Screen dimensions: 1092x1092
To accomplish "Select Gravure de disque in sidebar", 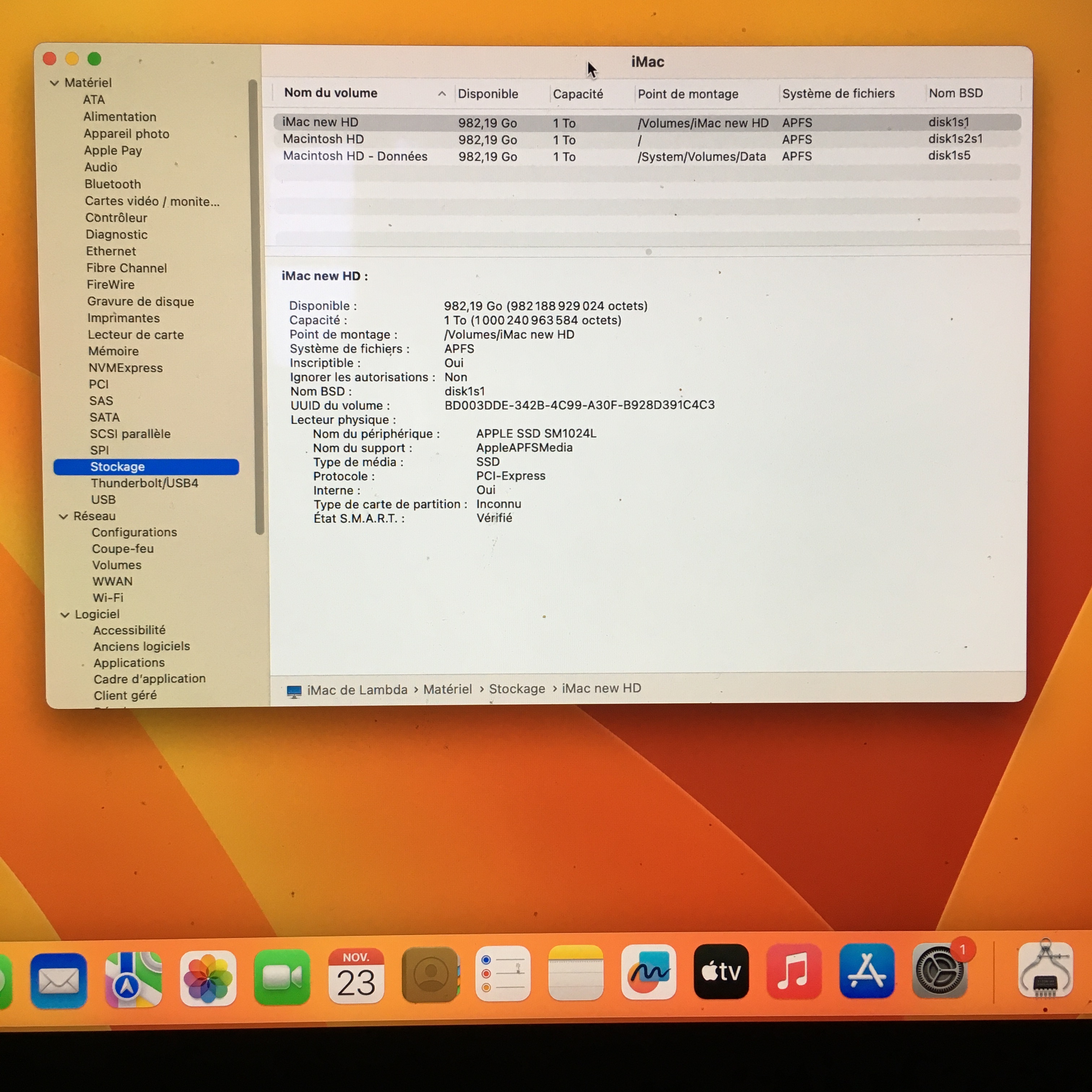I will [141, 302].
